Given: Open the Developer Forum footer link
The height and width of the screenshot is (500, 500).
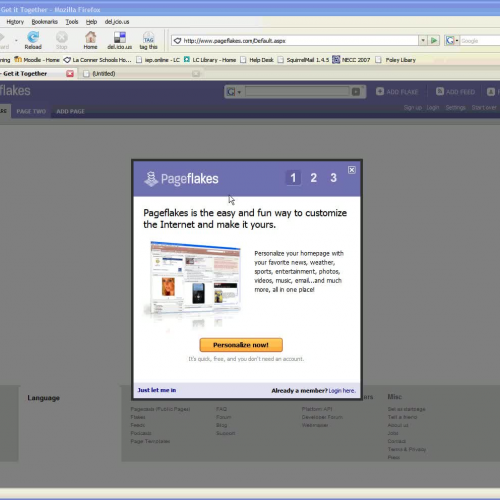Looking at the screenshot, I should pyautogui.click(x=322, y=417).
